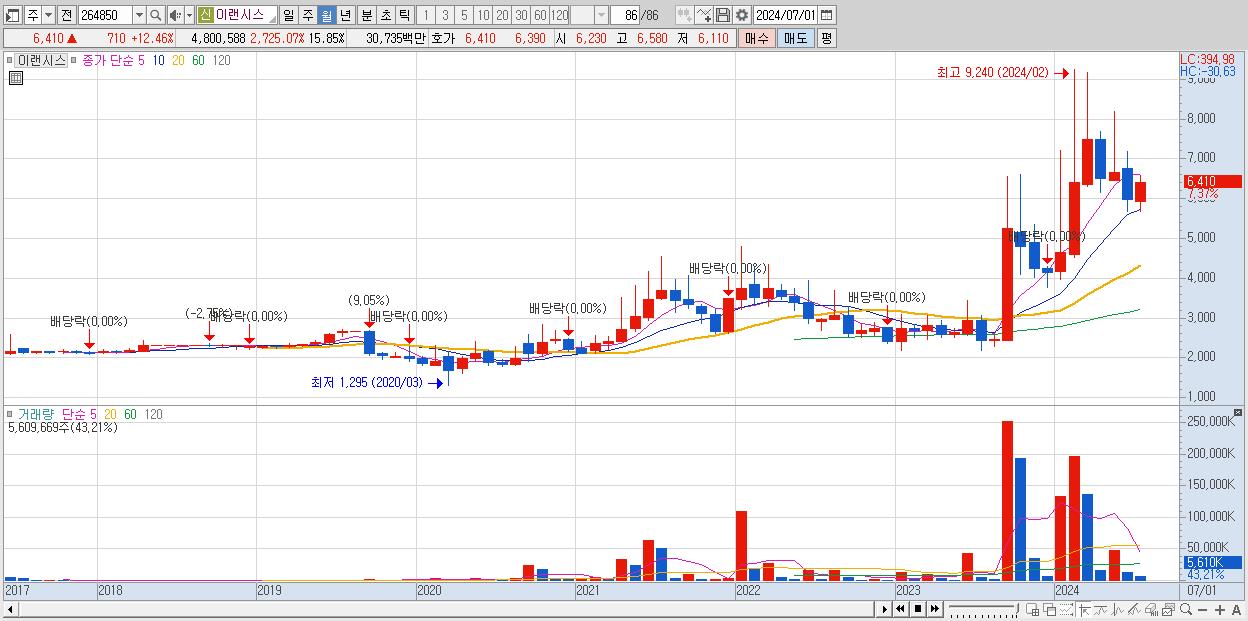Save chart with floppy disk icon
The height and width of the screenshot is (621, 1248).
(x=723, y=15)
